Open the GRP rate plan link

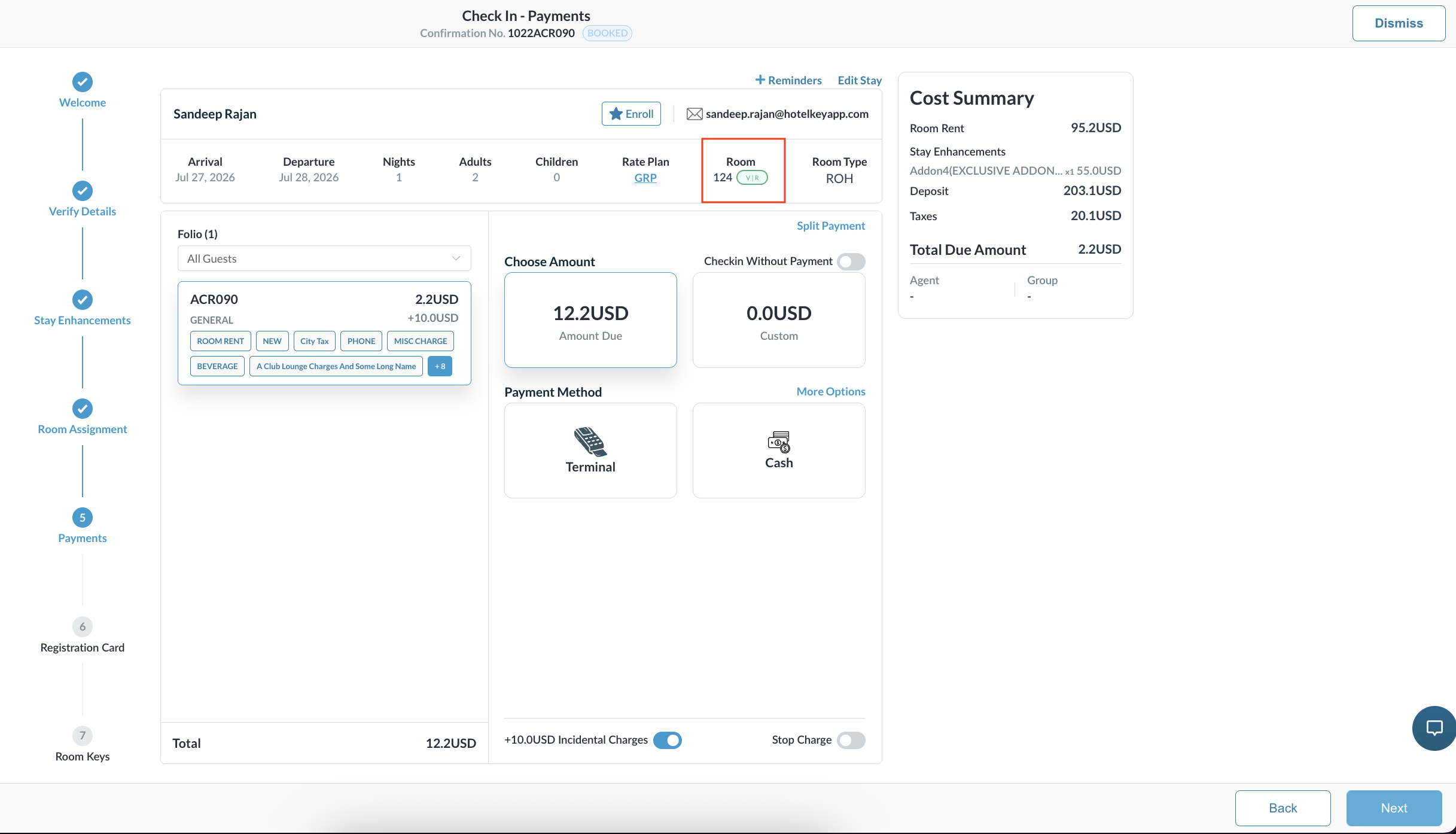pyautogui.click(x=645, y=178)
